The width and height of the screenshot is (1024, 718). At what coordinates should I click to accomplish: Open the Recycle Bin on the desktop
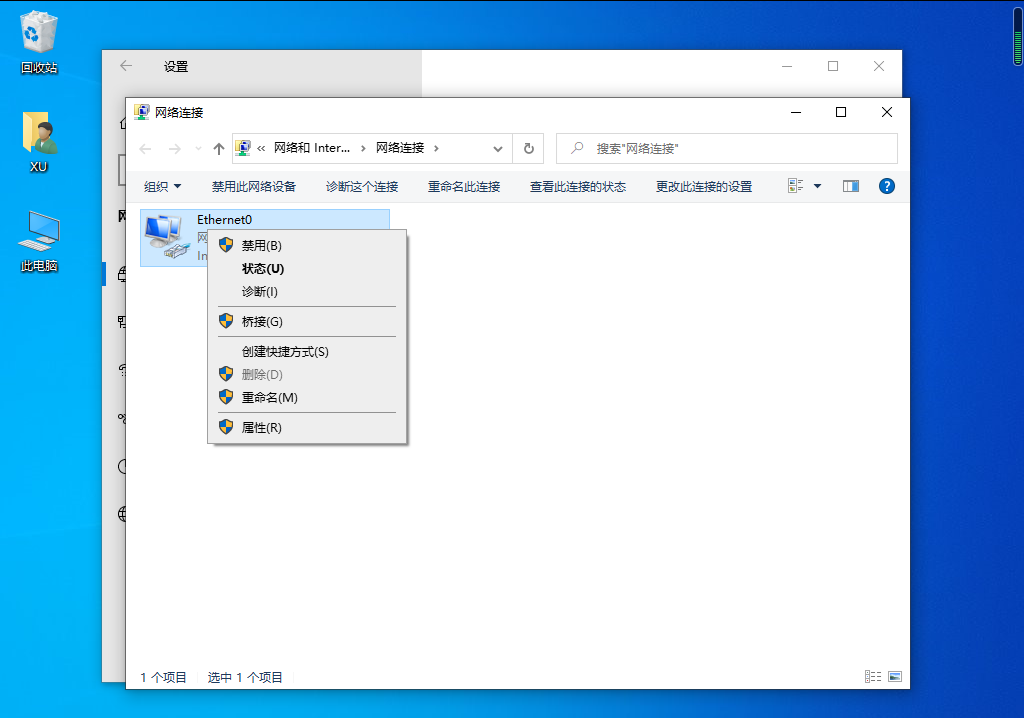coord(36,30)
